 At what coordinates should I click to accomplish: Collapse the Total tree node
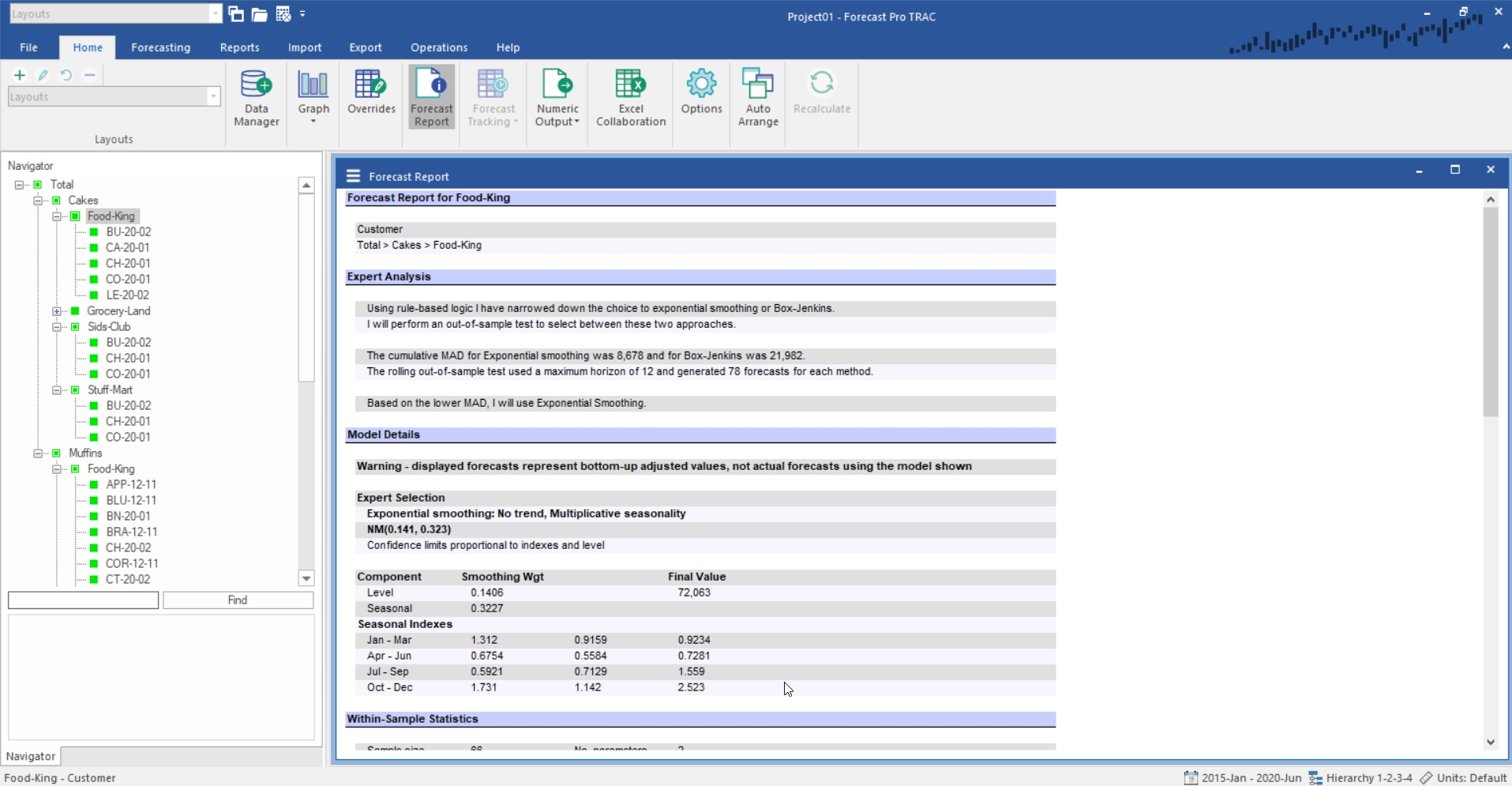[x=19, y=185]
